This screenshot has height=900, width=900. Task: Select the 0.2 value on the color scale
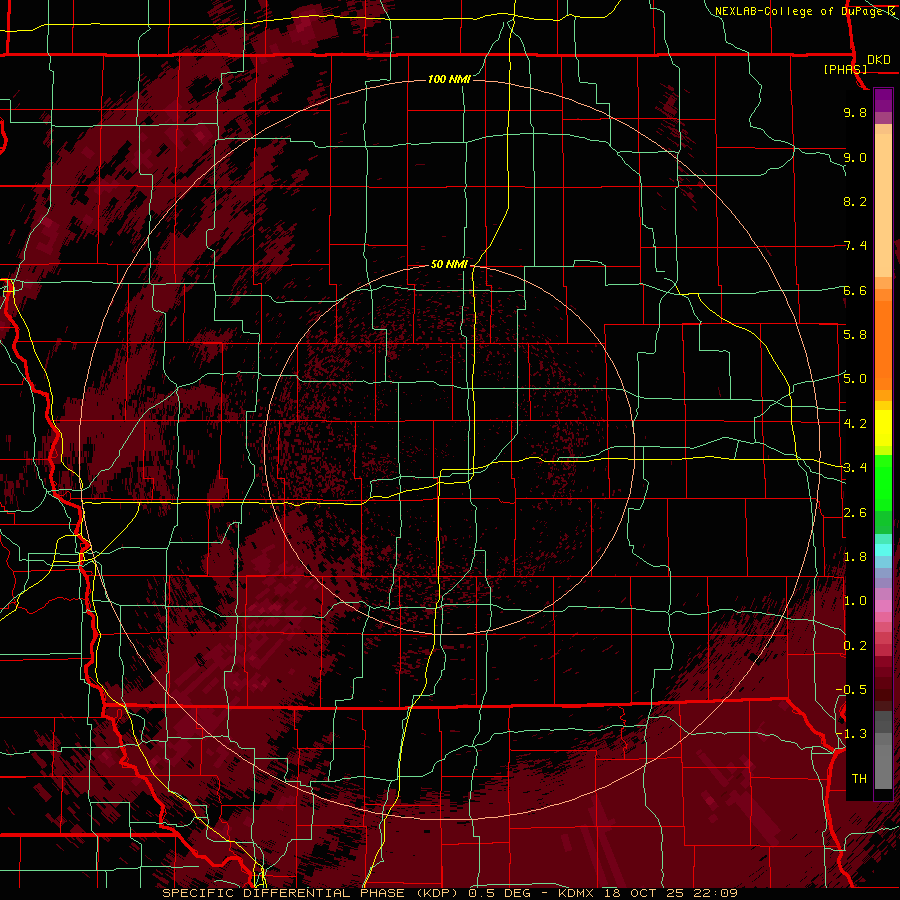(855, 645)
